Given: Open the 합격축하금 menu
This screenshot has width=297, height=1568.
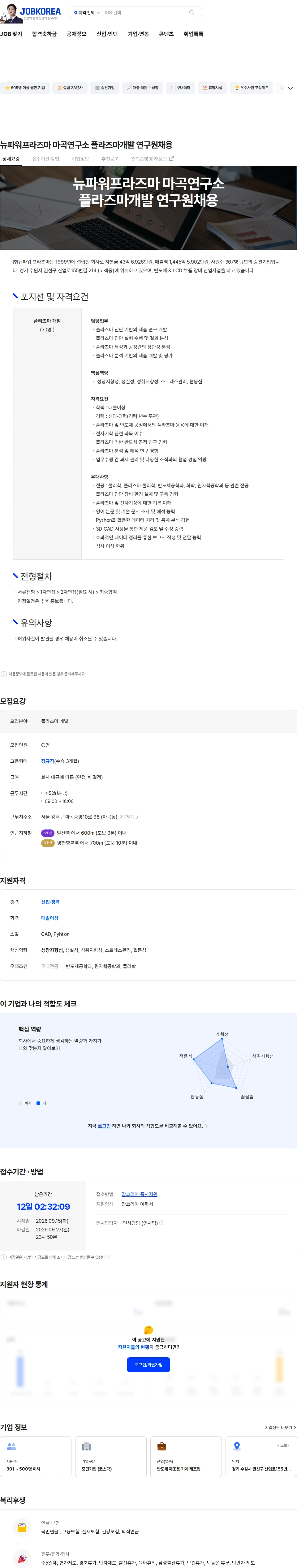Looking at the screenshot, I should click(45, 34).
